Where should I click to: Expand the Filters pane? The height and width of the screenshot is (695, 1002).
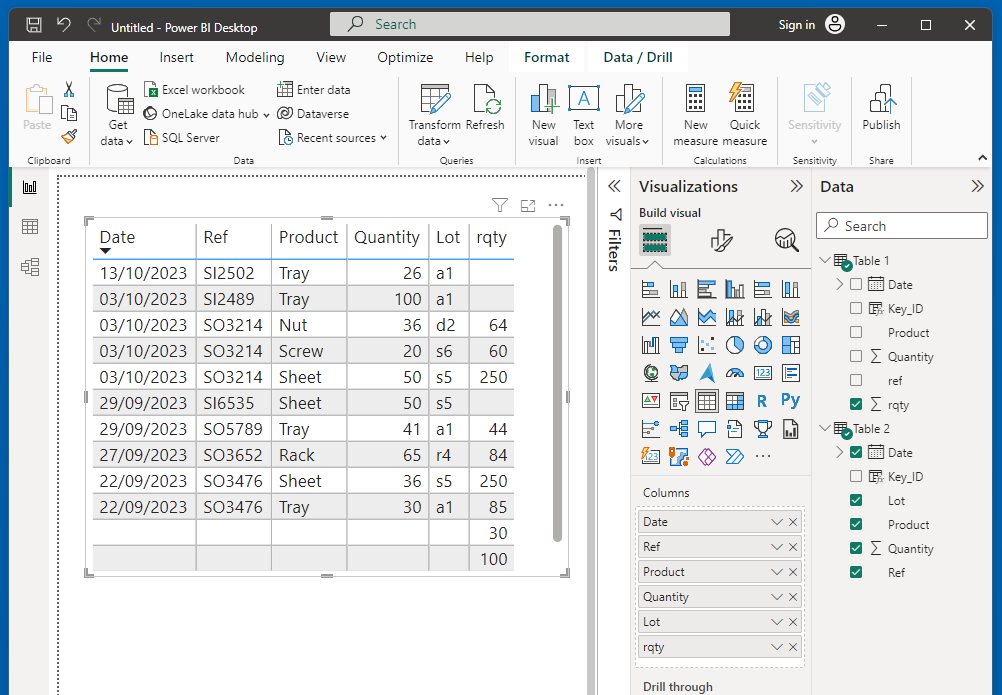point(614,187)
